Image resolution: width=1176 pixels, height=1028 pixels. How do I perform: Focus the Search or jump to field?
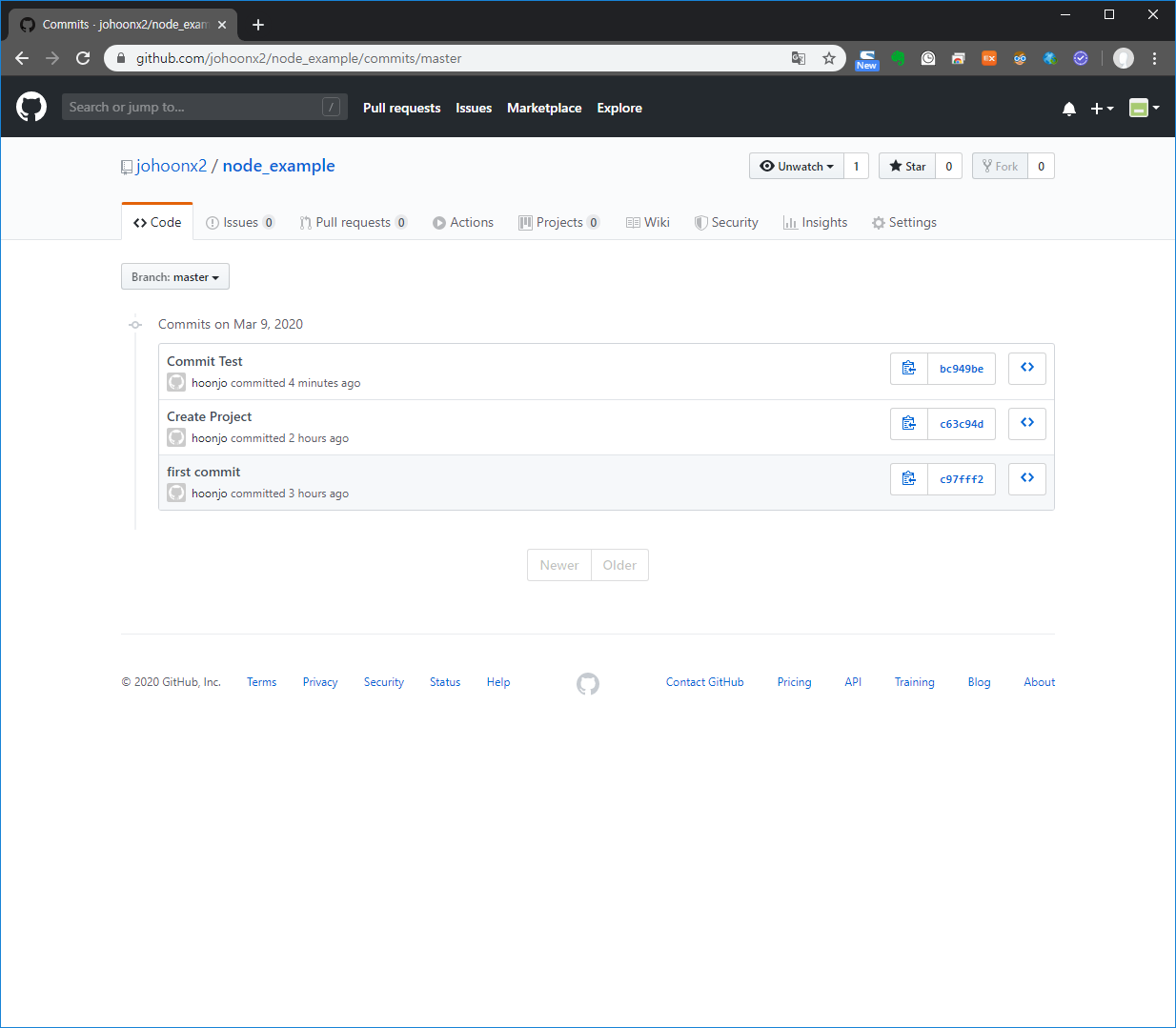[x=204, y=107]
